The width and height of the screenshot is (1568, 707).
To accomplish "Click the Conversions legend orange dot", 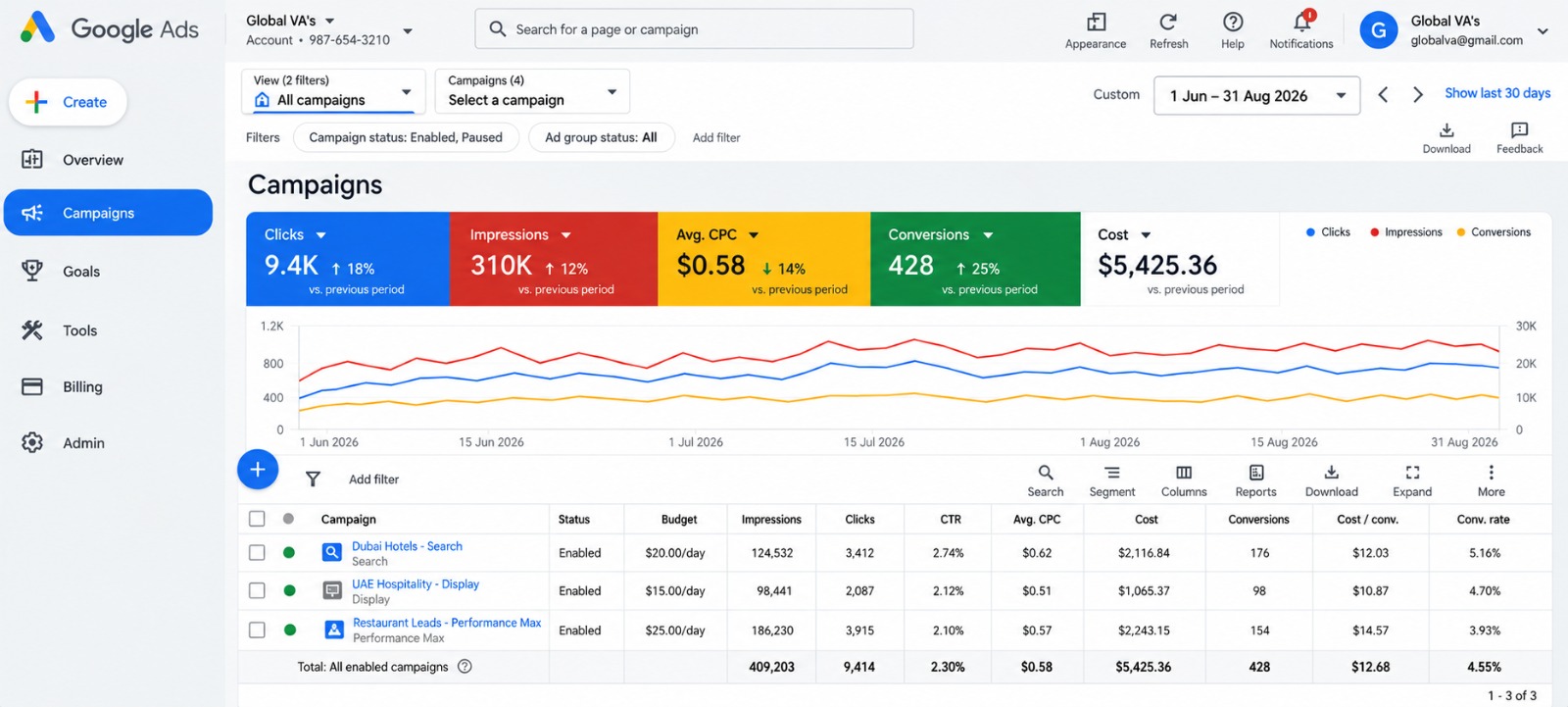I will point(1461,232).
